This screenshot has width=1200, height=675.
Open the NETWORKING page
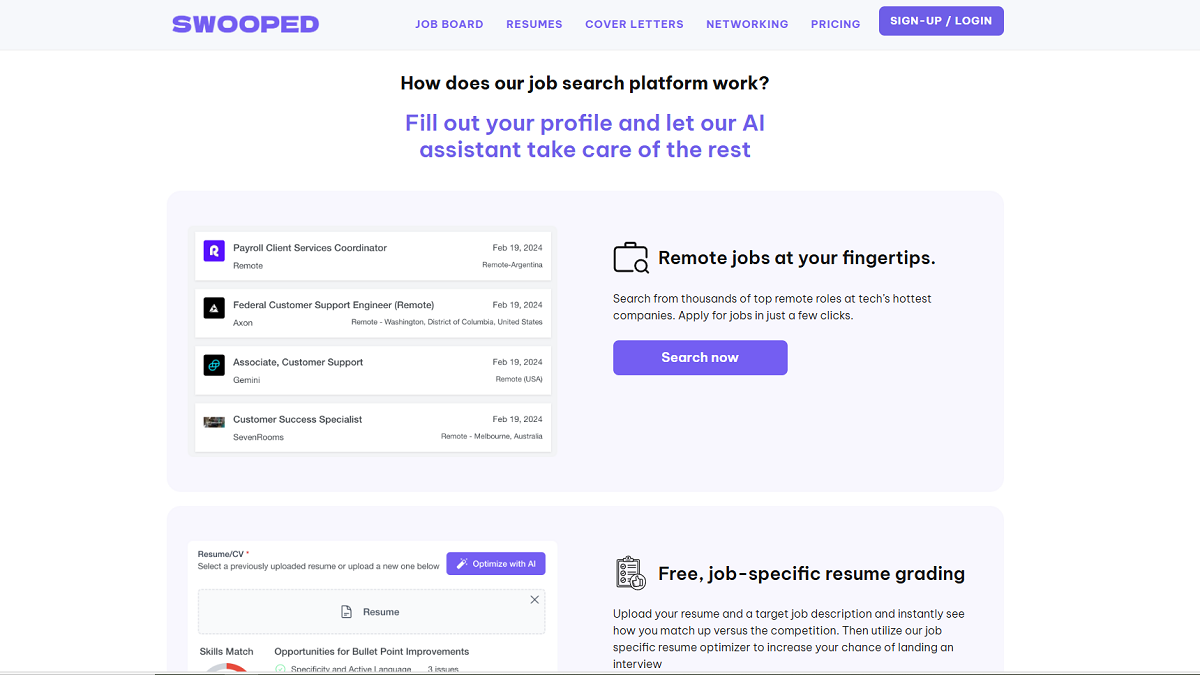pyautogui.click(x=747, y=24)
